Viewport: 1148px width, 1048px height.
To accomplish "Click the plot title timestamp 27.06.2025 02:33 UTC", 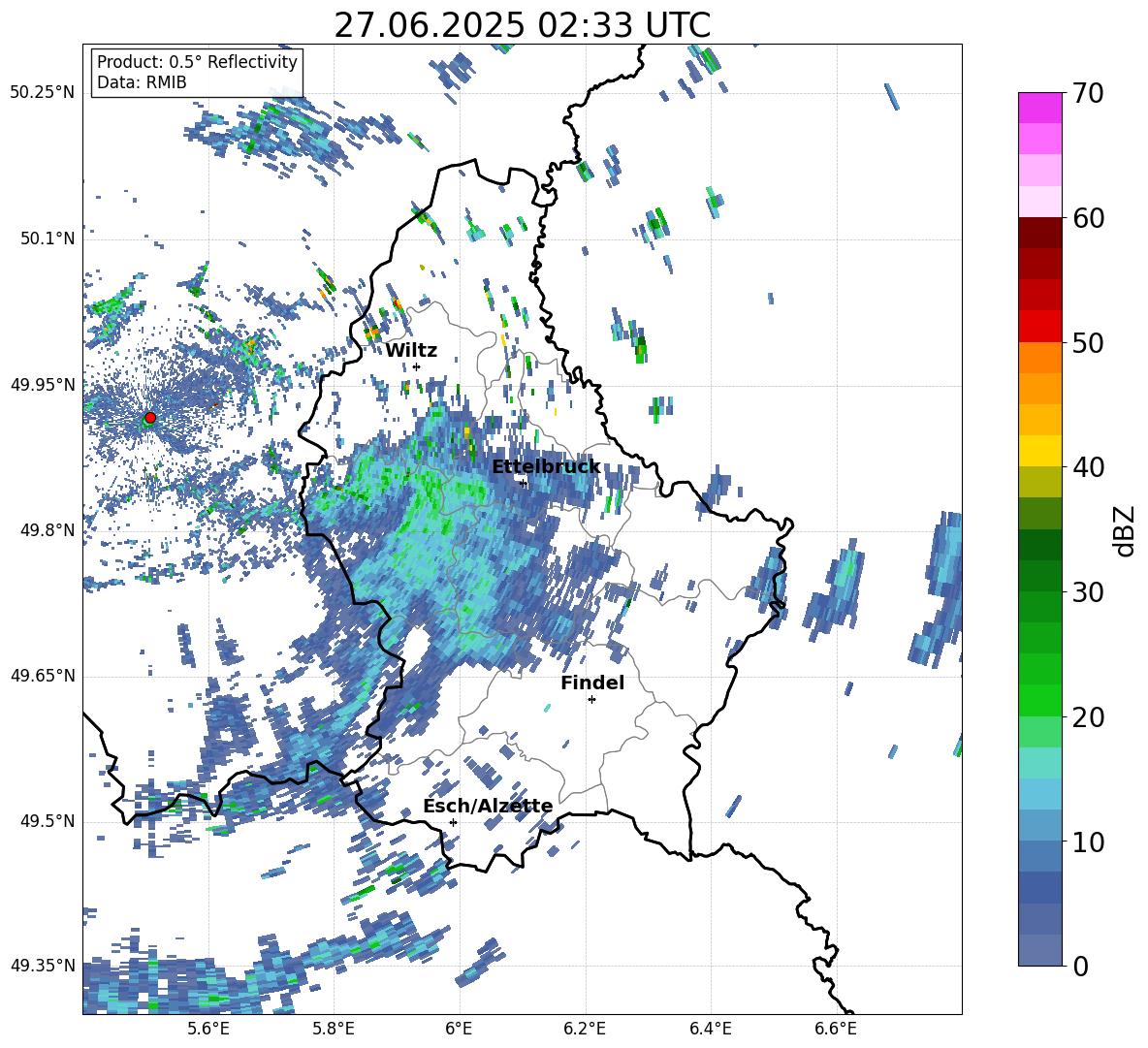I will pyautogui.click(x=522, y=25).
